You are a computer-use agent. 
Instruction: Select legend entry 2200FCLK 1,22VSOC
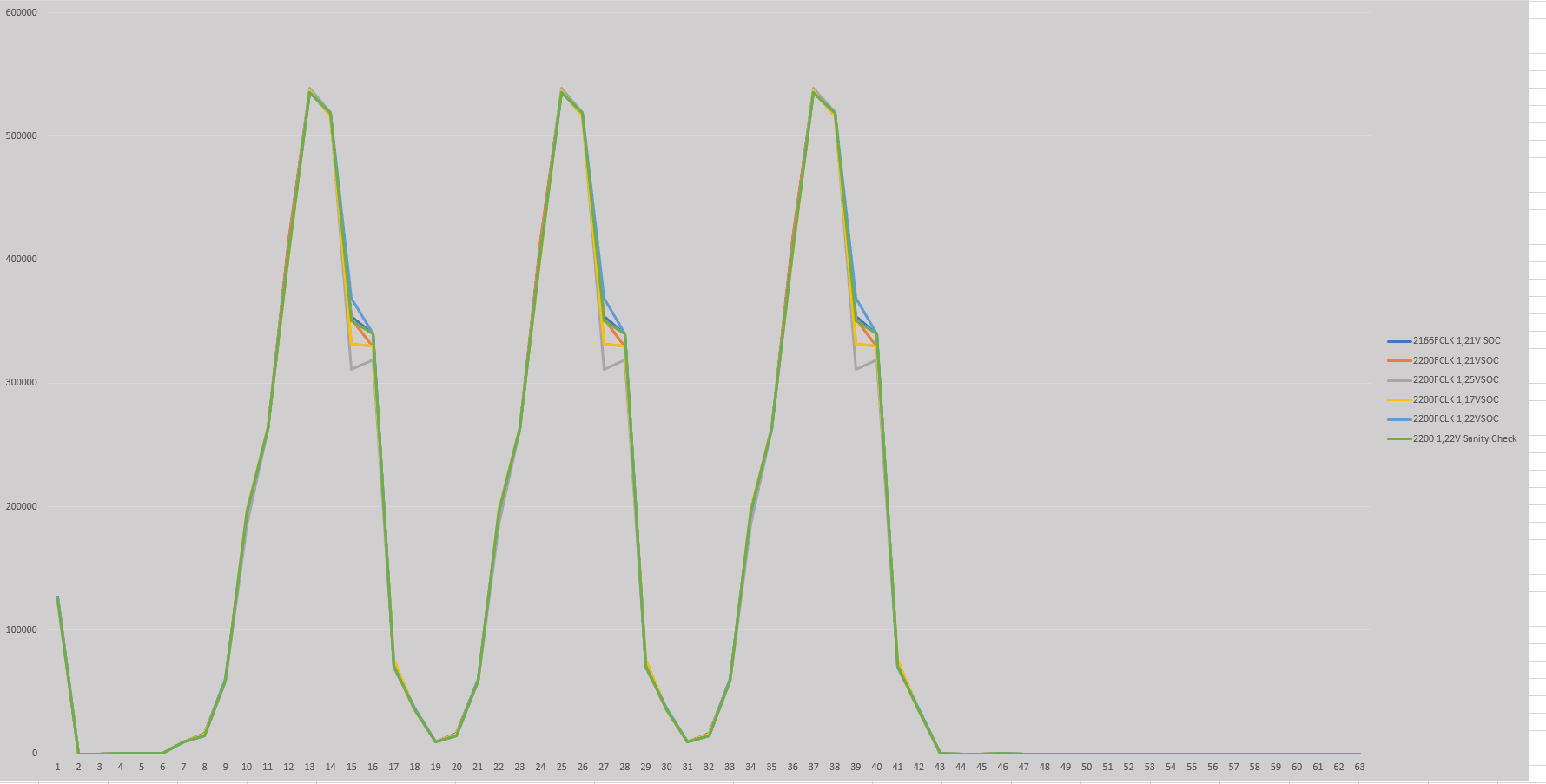[1443, 419]
